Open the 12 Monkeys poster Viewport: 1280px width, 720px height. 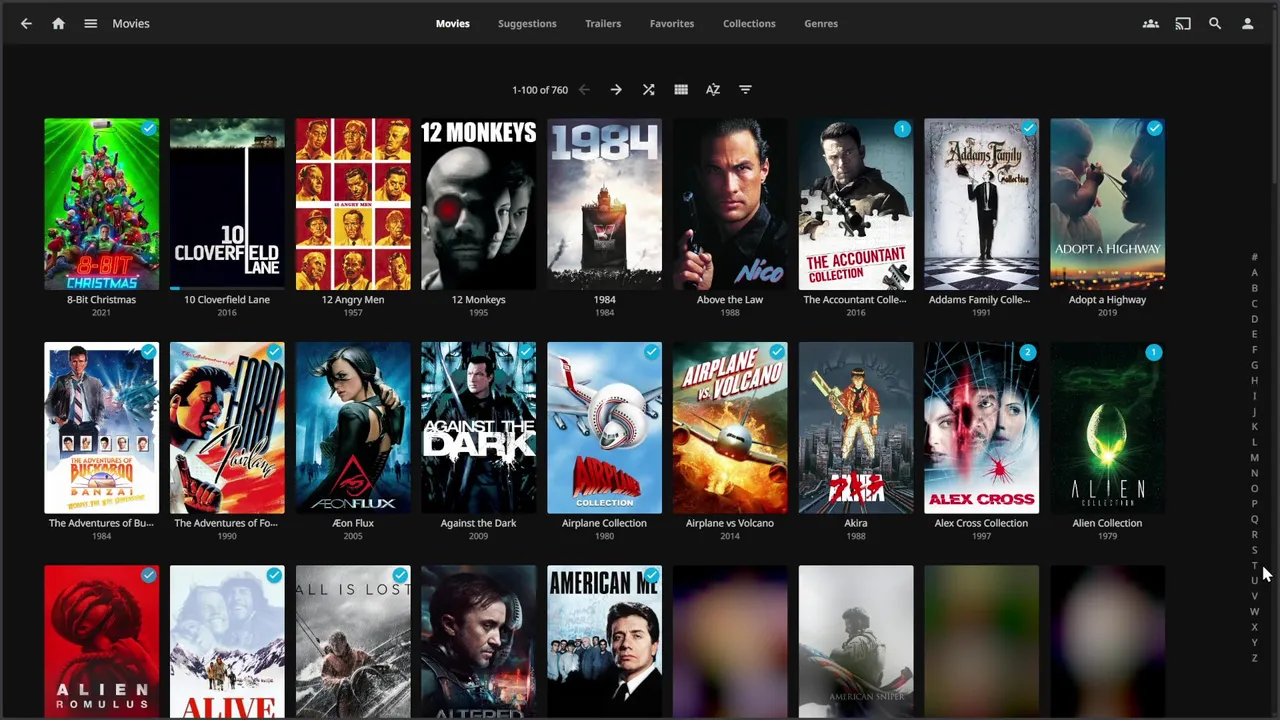click(478, 204)
